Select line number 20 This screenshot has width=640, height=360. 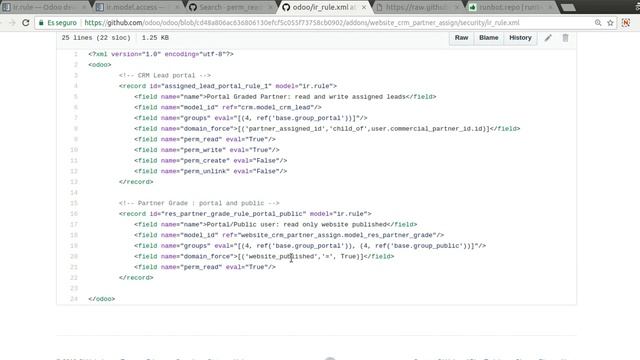pos(74,256)
